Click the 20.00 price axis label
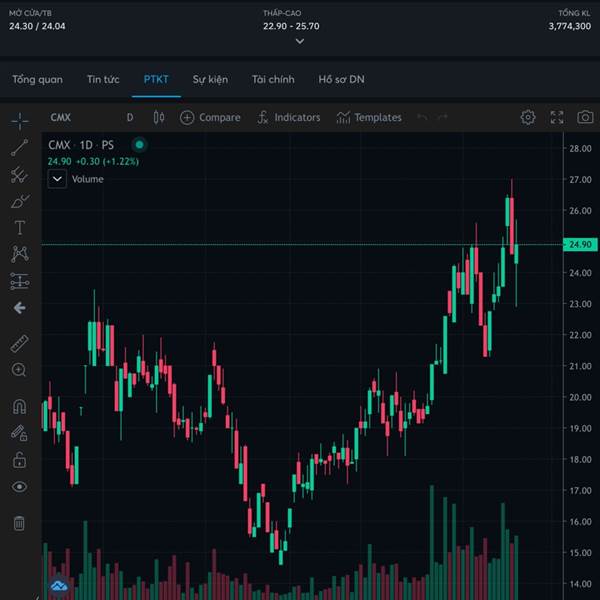This screenshot has height=600, width=600. [x=580, y=397]
